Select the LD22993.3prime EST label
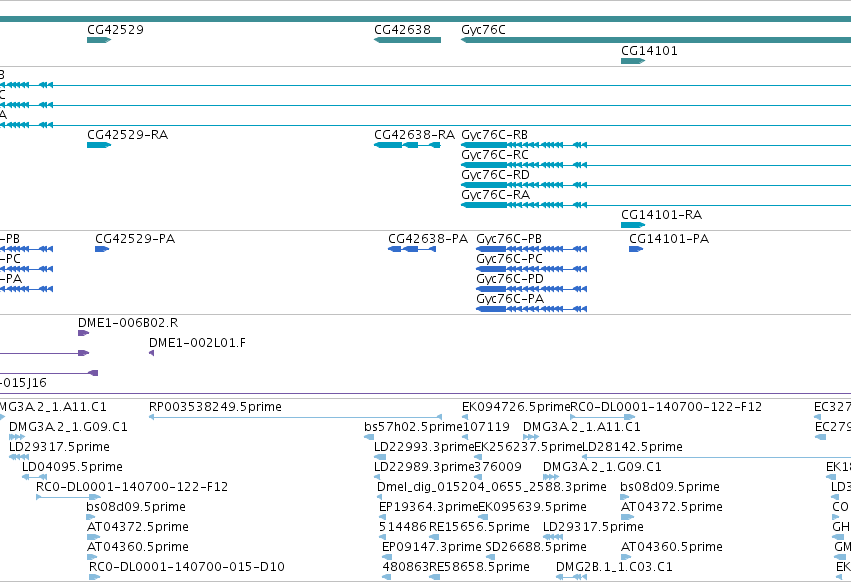 pos(424,447)
